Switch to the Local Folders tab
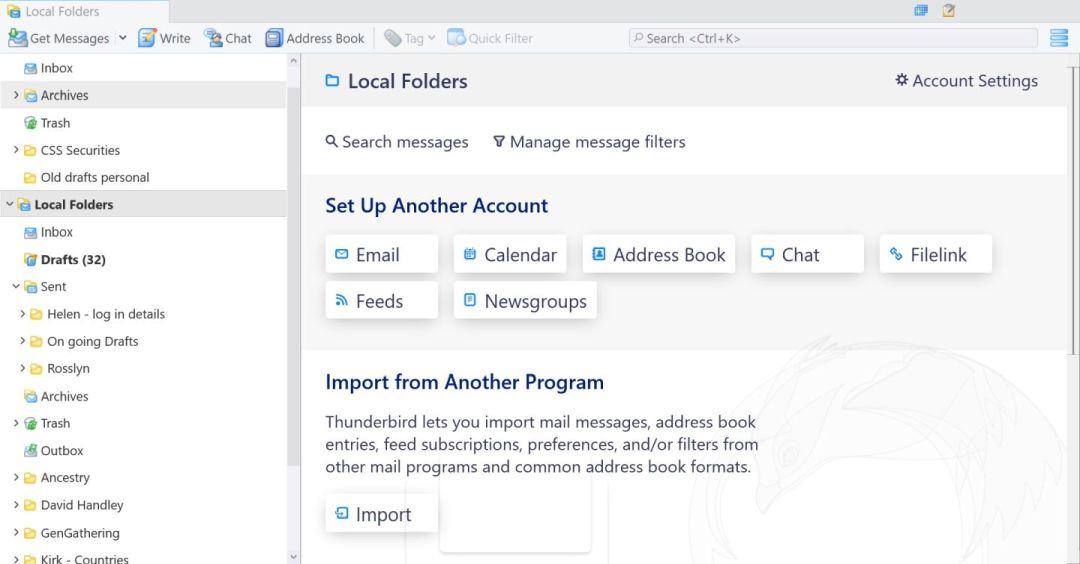The height and width of the screenshot is (564, 1080). coord(62,11)
